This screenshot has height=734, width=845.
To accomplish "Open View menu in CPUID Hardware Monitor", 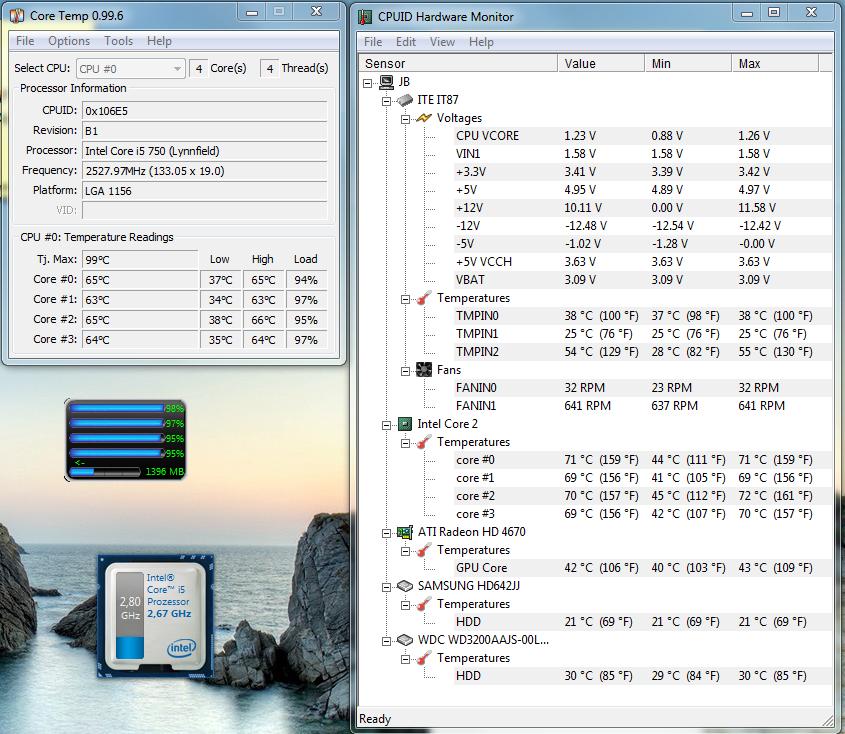I will point(442,42).
